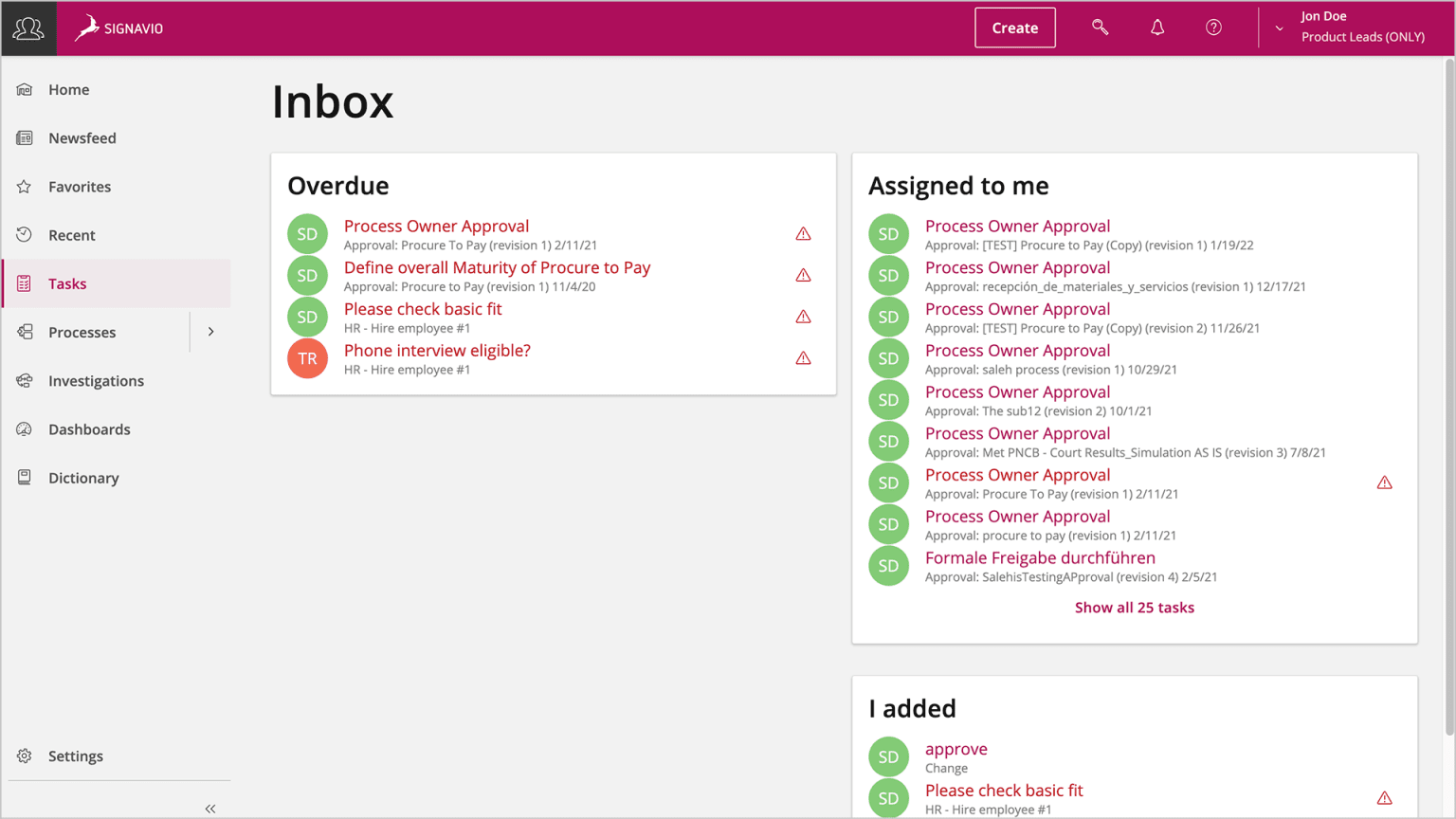Open the help question mark icon
The height and width of the screenshot is (819, 1456).
click(1213, 27)
